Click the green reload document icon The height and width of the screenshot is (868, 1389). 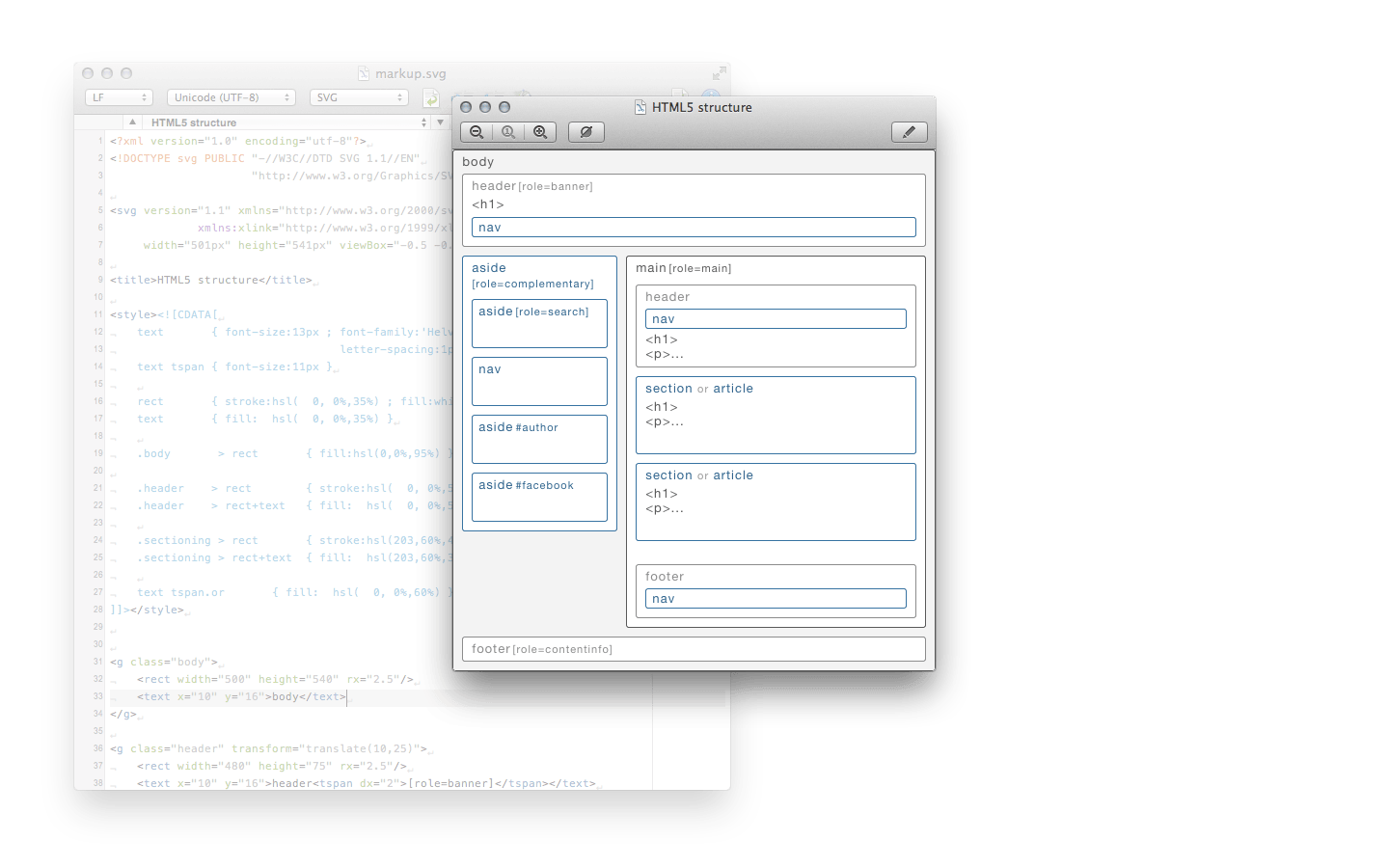[431, 98]
